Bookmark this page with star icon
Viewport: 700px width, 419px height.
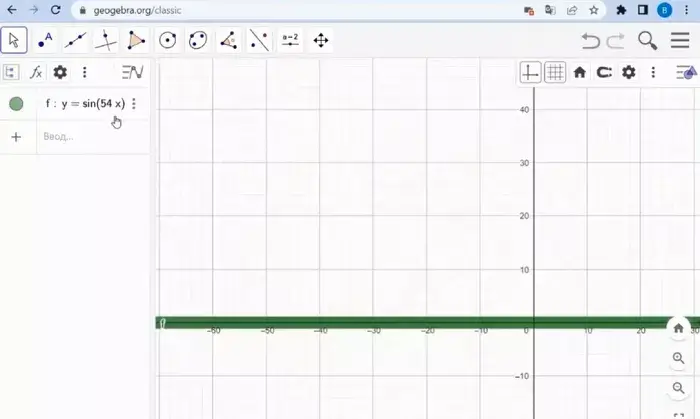(x=593, y=10)
